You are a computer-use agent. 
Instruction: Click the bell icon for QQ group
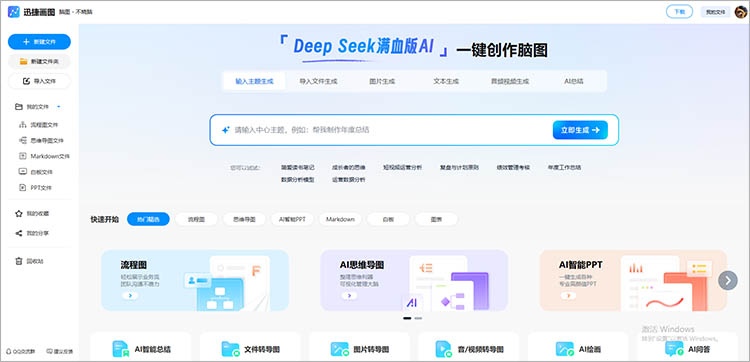point(9,351)
